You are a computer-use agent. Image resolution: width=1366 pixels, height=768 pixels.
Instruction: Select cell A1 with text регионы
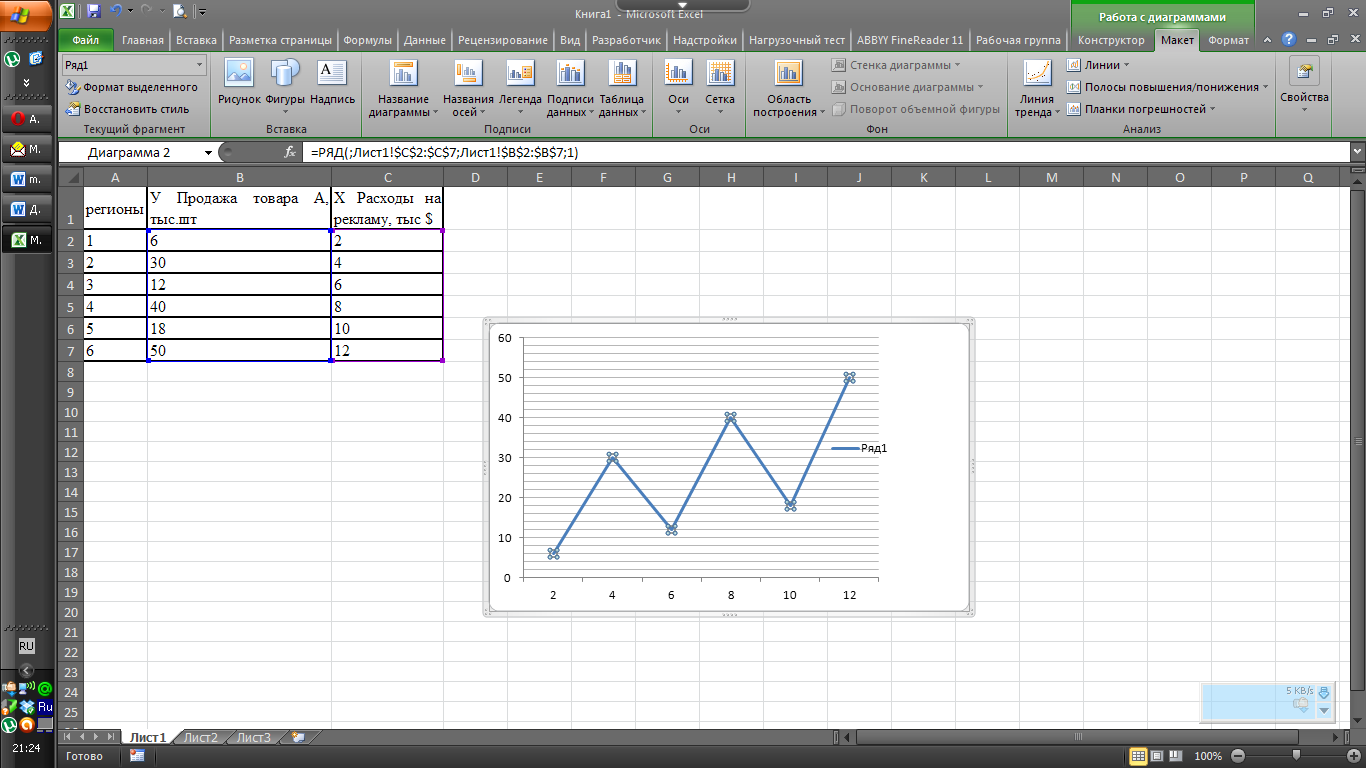(x=115, y=208)
